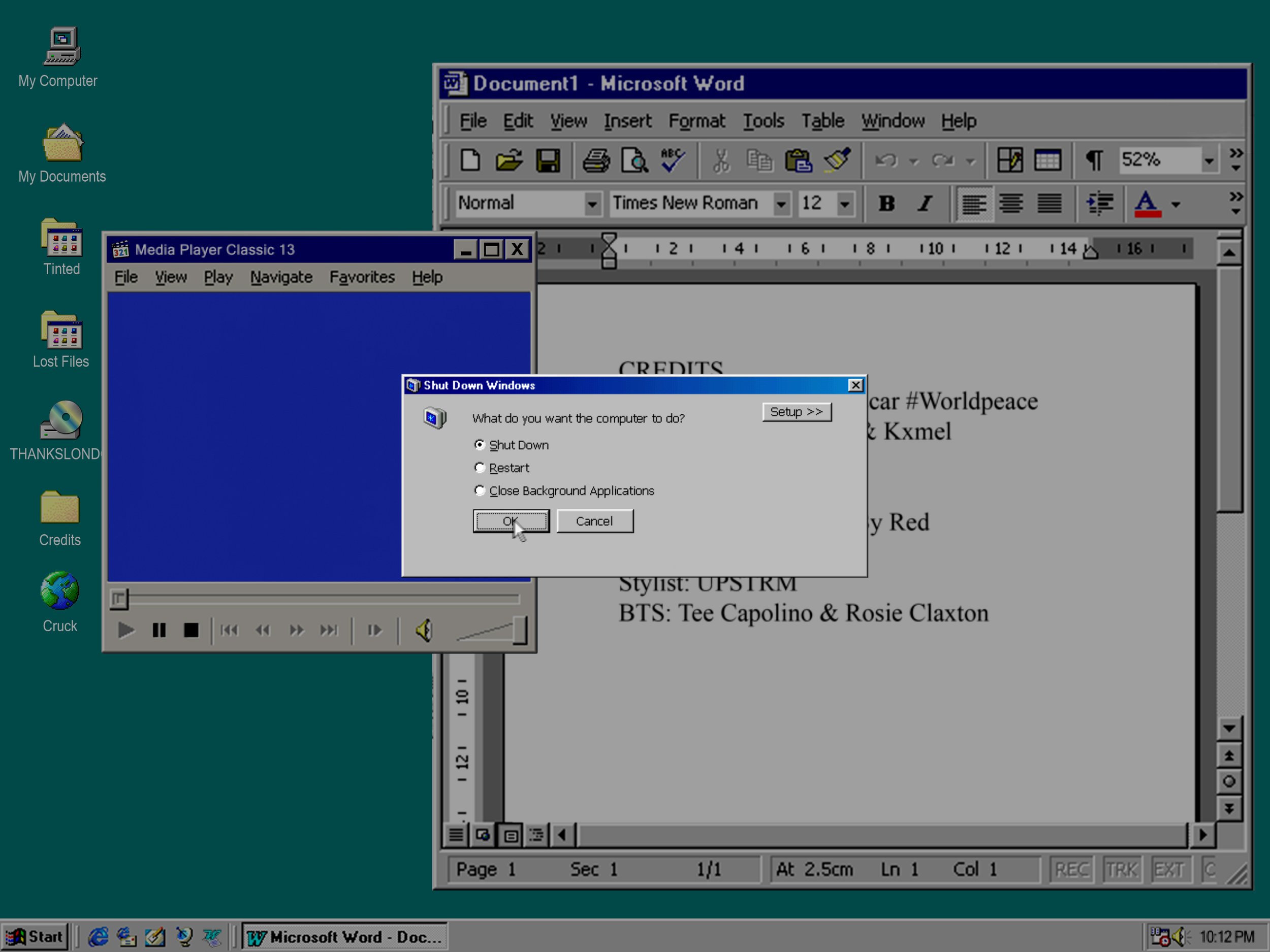Click Microsoft Word taskbar button

[344, 937]
